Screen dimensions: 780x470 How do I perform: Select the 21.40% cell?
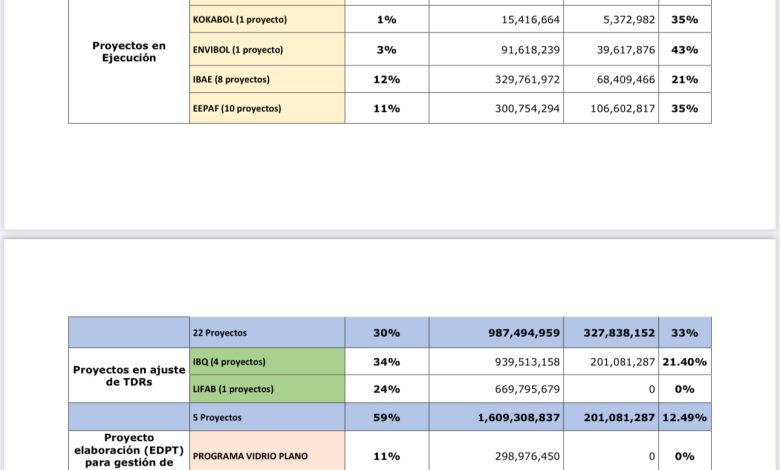[685, 362]
